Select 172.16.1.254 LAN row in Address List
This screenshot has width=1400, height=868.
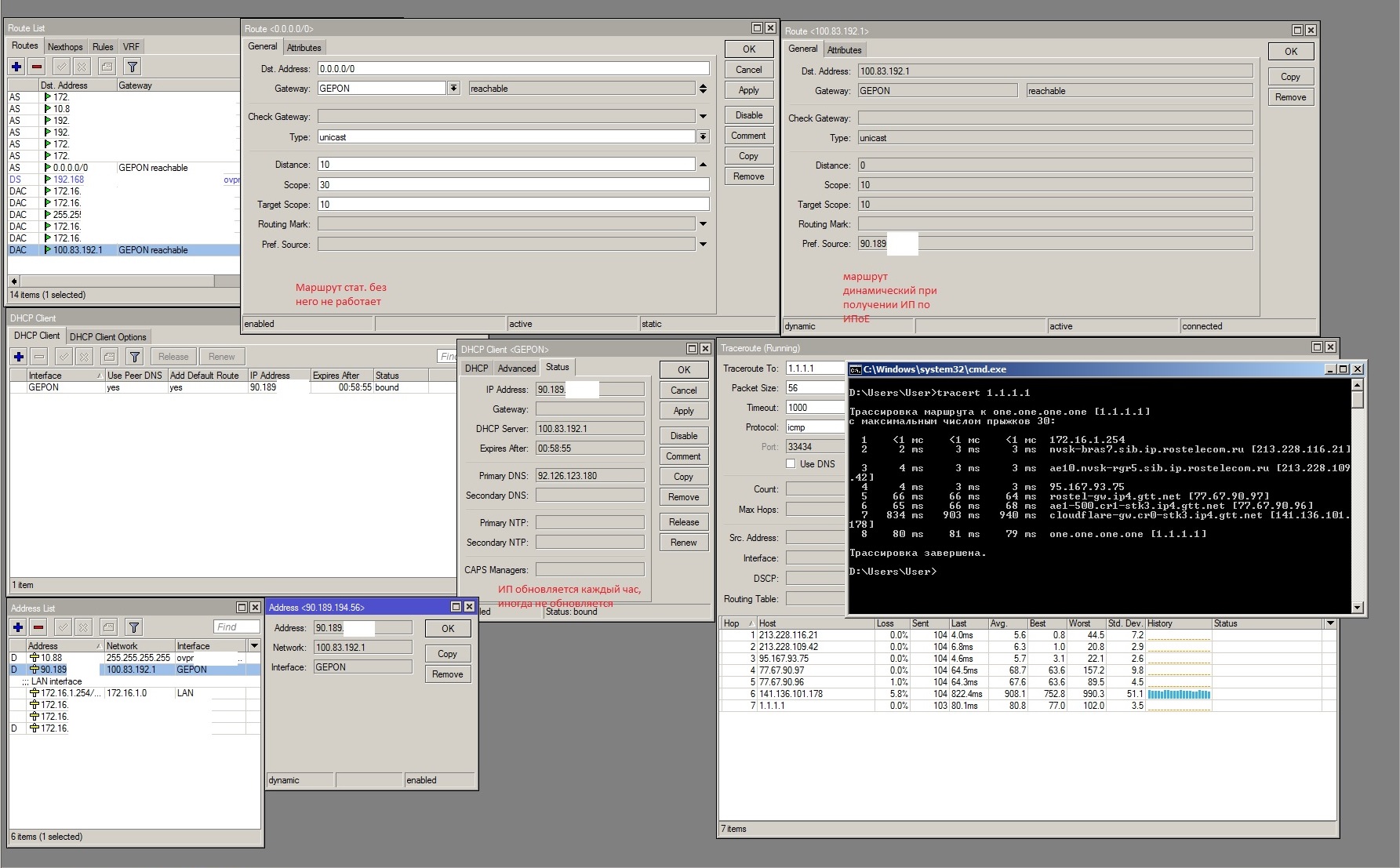[x=135, y=693]
